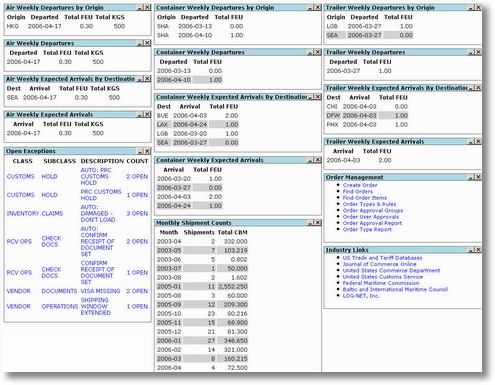Open the CLAIMS subclass link
Image resolution: width=495 pixels, height=385 pixels.
tap(52, 213)
